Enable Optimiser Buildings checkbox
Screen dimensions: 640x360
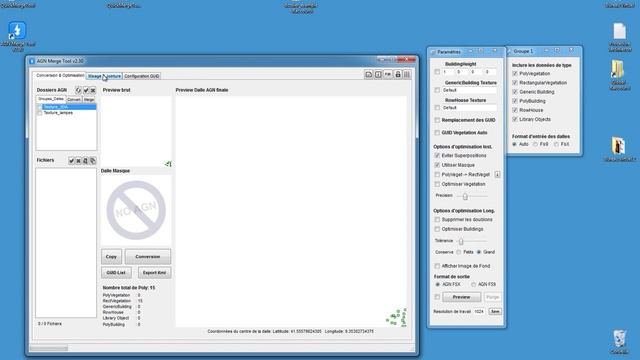coord(437,229)
